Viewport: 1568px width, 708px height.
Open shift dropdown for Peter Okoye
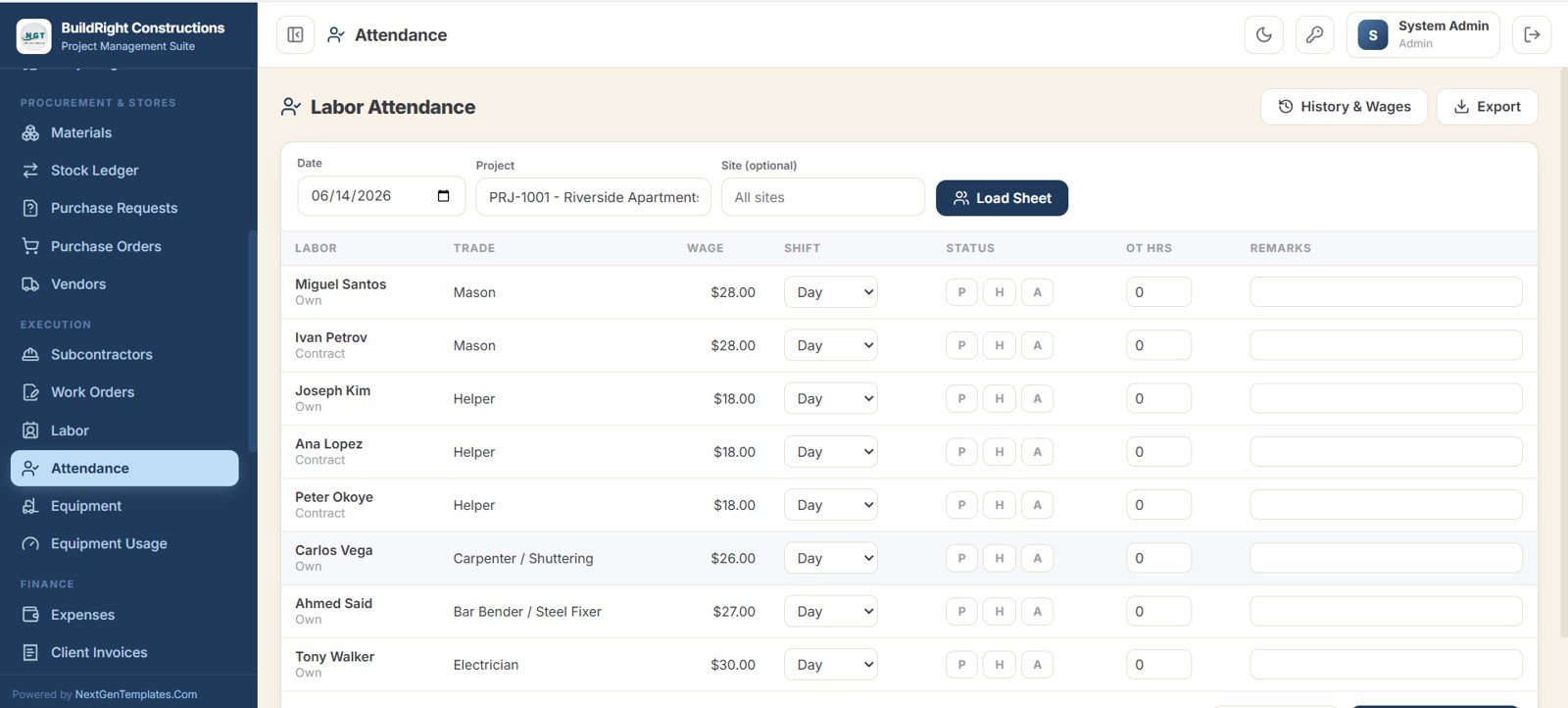(x=831, y=505)
